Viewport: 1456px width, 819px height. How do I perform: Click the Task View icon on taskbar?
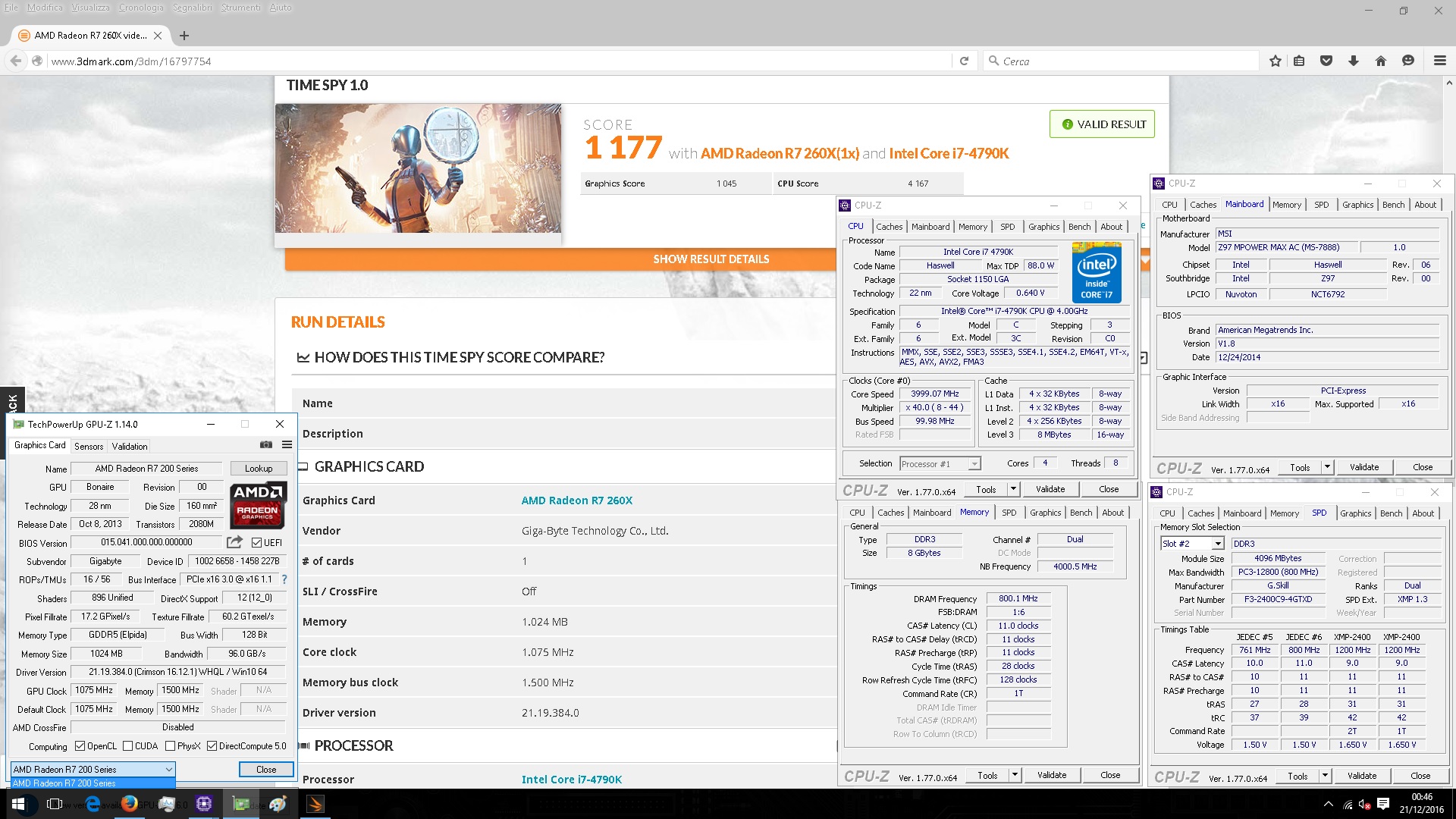(x=55, y=804)
